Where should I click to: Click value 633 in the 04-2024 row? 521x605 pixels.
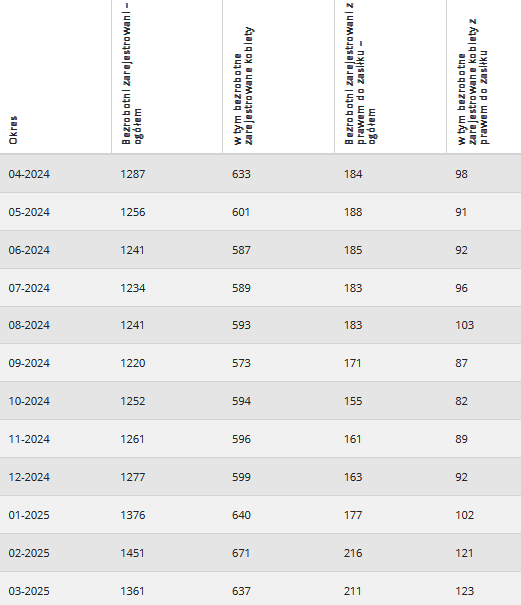pos(241,174)
